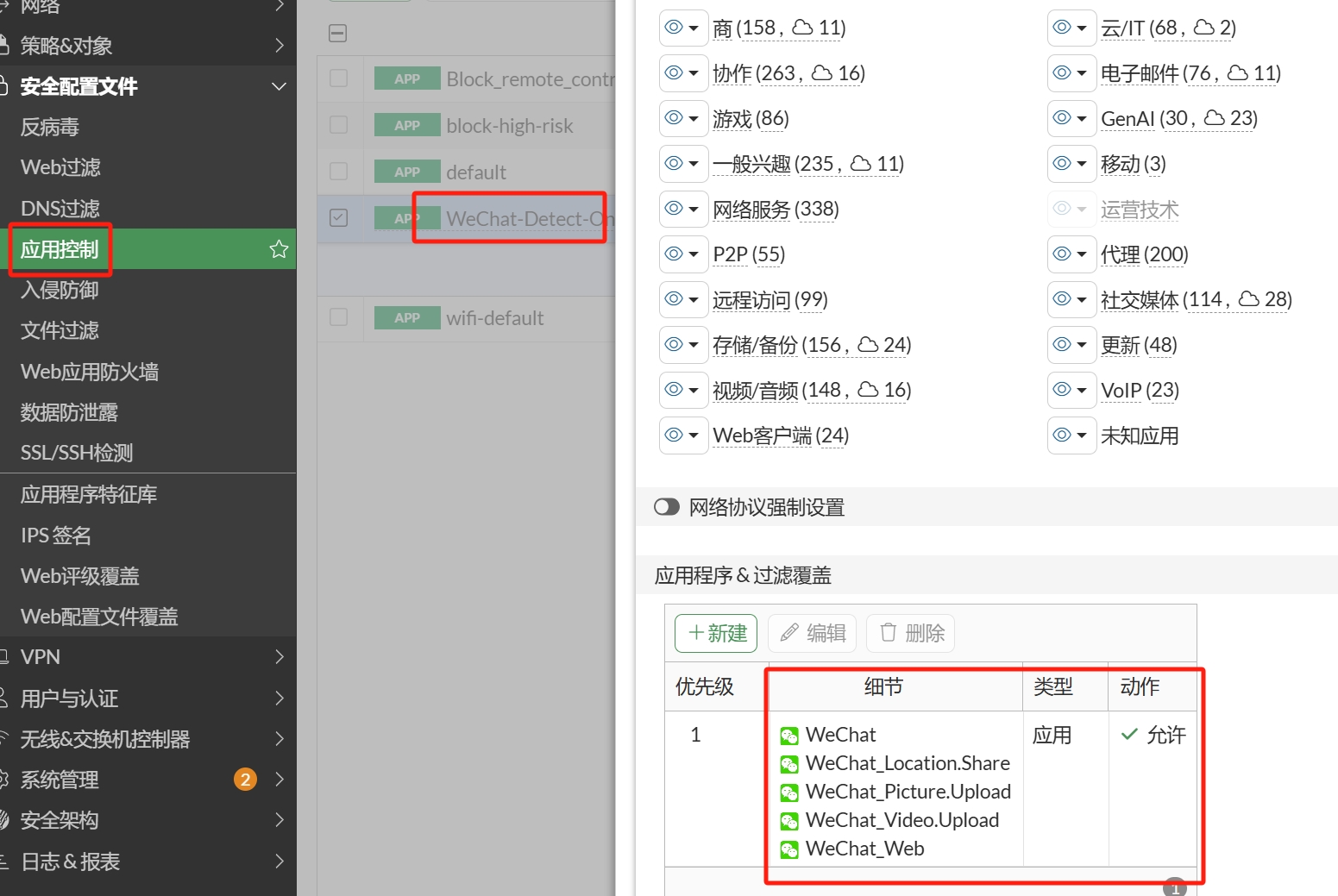Click the orange 2 badge on 系统管理

point(245,780)
